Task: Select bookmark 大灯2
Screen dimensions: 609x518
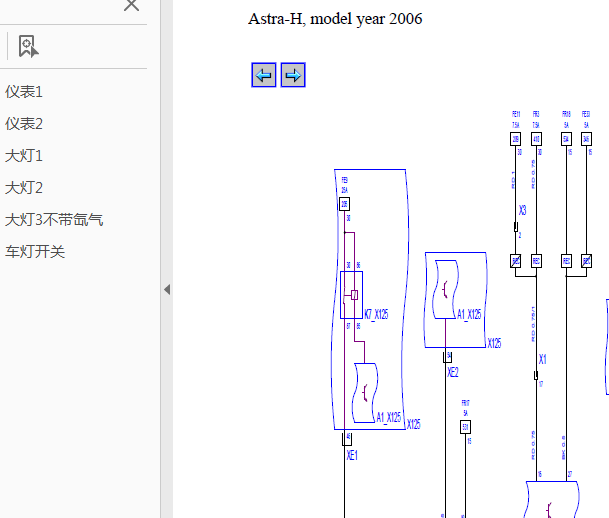Action: pos(24,188)
